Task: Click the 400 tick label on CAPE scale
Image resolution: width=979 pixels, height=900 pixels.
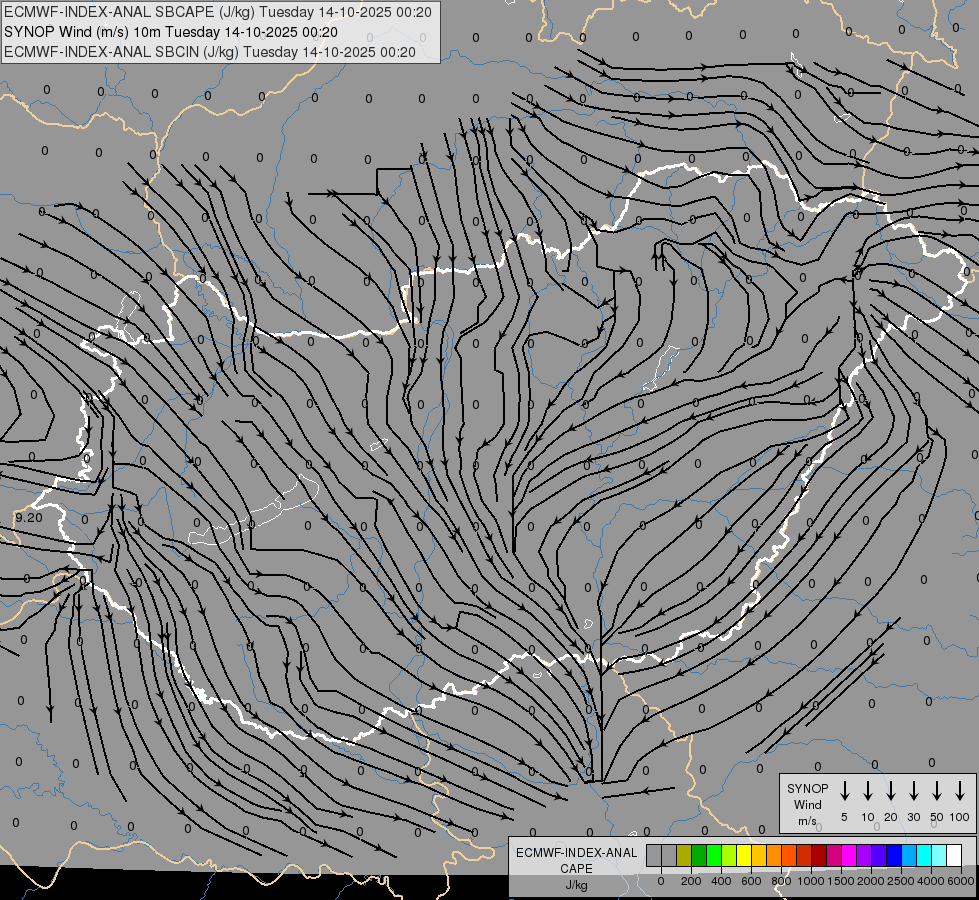Action: (x=721, y=881)
